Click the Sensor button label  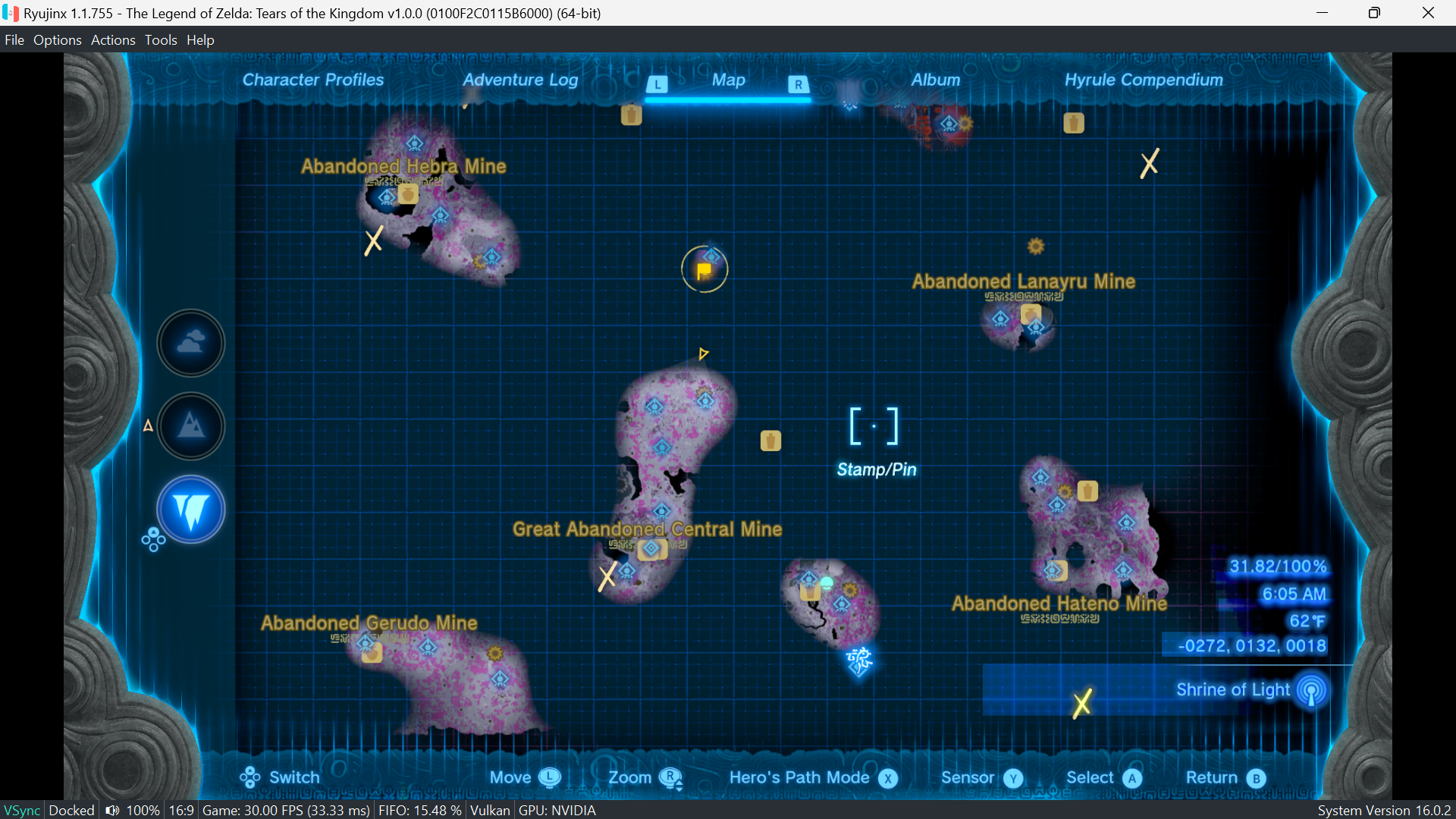(968, 778)
